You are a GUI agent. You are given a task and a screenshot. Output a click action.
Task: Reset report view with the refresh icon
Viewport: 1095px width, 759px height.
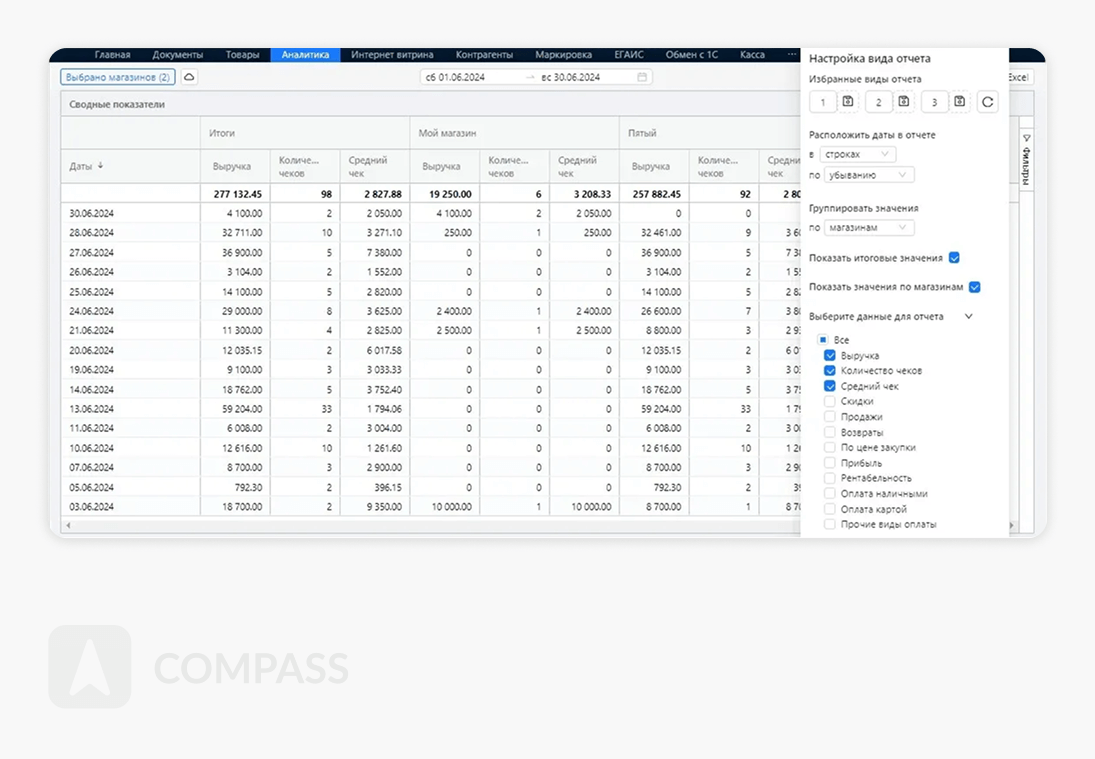(987, 102)
